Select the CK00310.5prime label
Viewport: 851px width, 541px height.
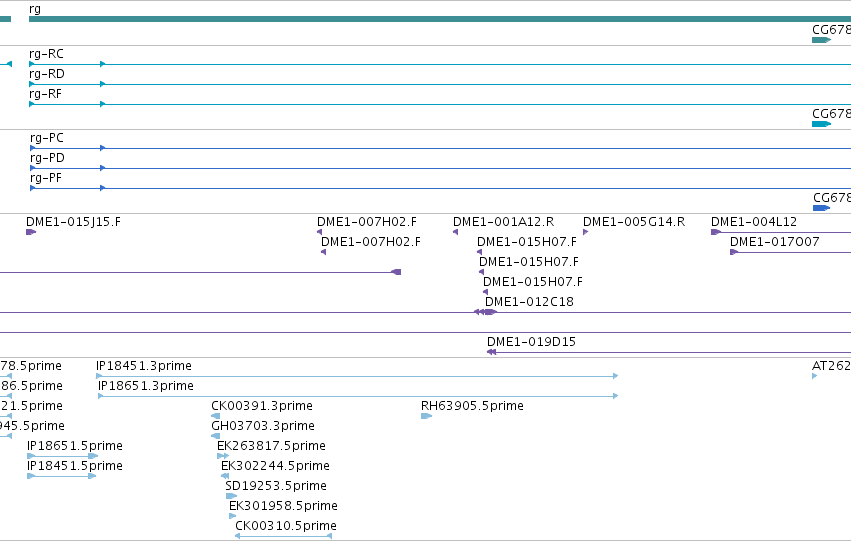(x=286, y=526)
